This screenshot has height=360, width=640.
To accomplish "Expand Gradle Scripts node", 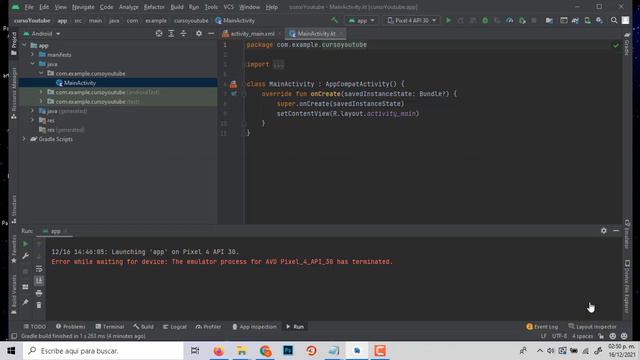I will (x=24, y=139).
